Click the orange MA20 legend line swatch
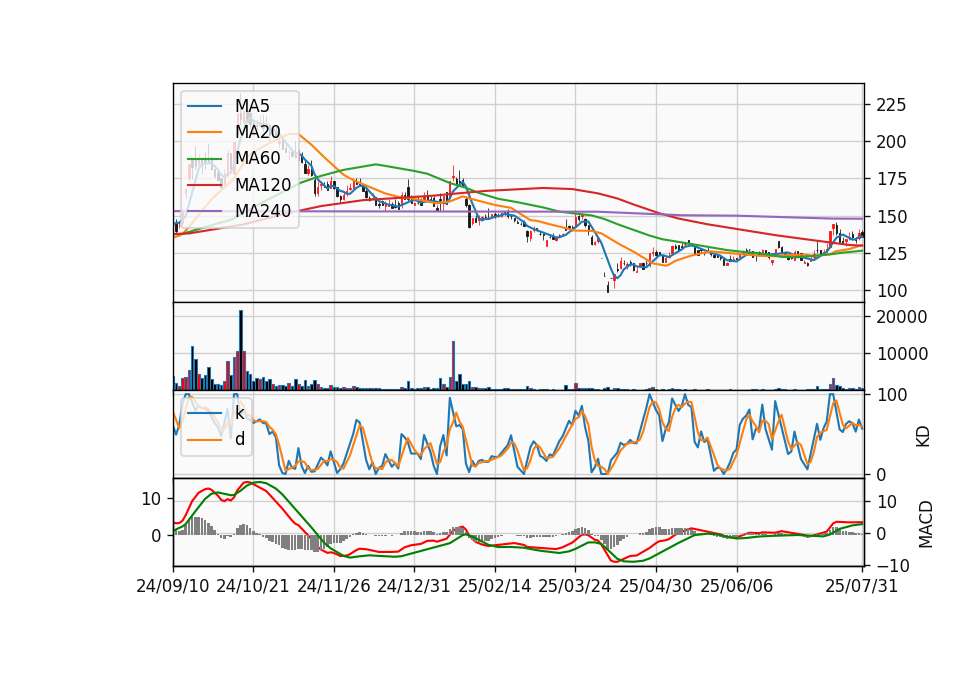The height and width of the screenshot is (690, 960). coord(204,132)
